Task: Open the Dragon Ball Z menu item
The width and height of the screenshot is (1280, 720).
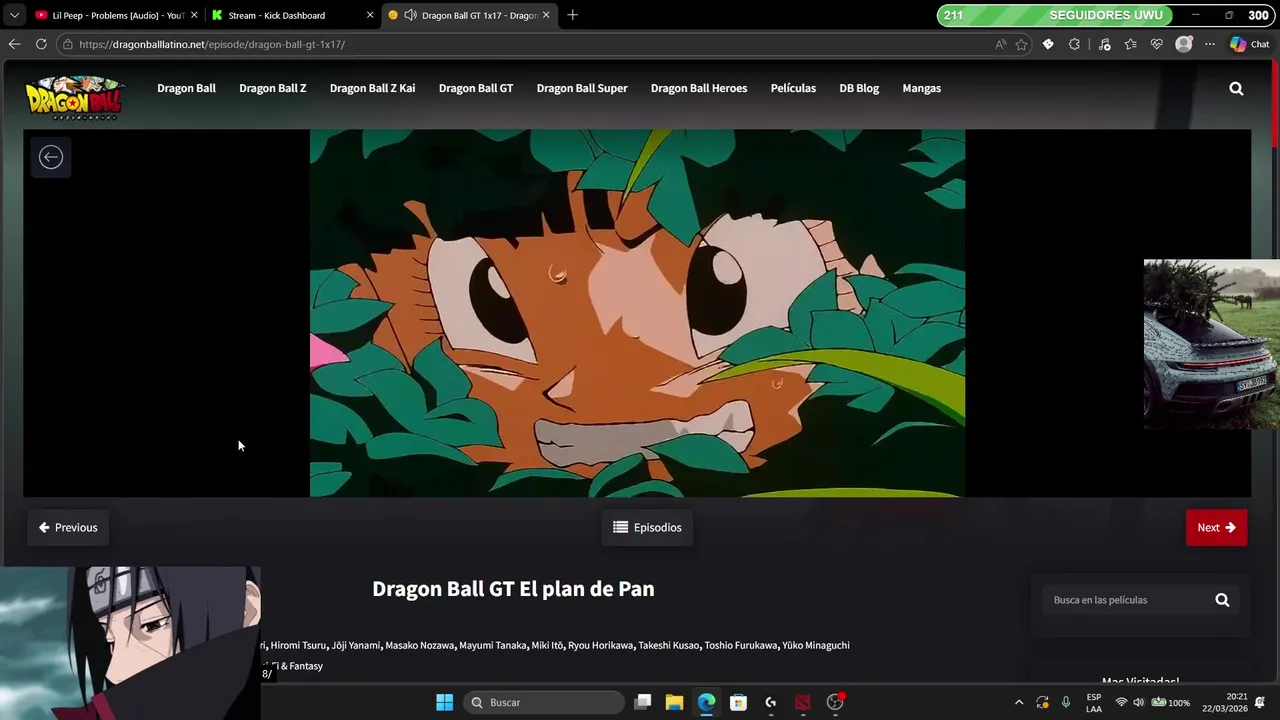Action: 272,88
